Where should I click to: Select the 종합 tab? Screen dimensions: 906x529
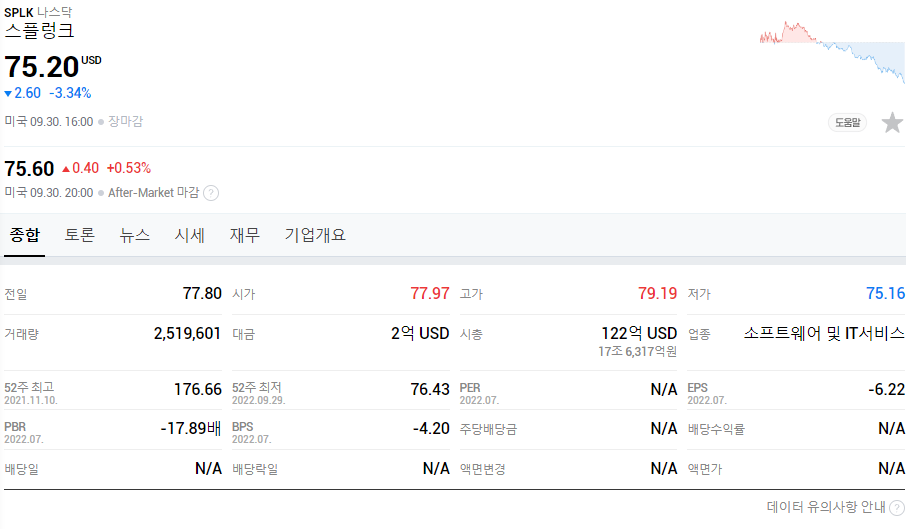tap(25, 235)
